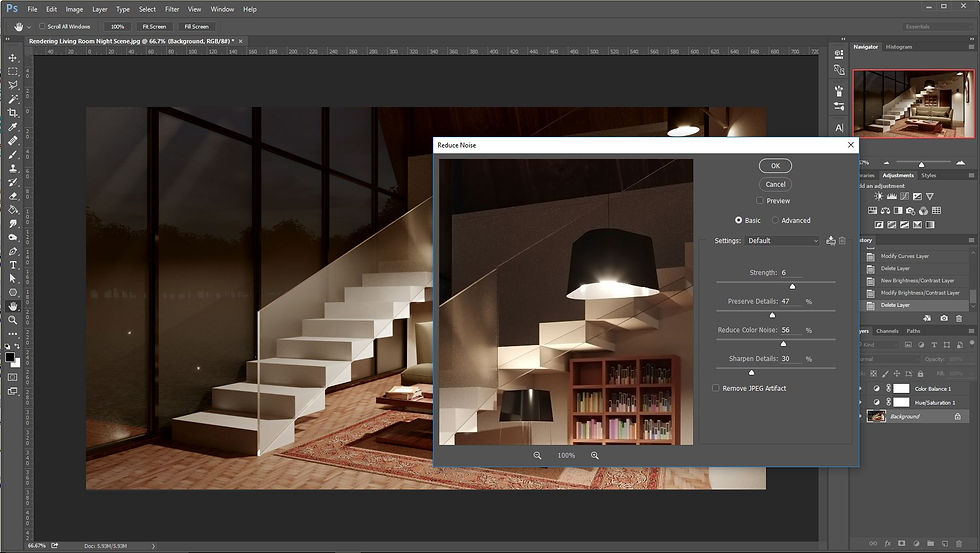Viewport: 980px width, 553px height.
Task: Adjust the Preserve Details slider handle
Action: pyautogui.click(x=772, y=315)
